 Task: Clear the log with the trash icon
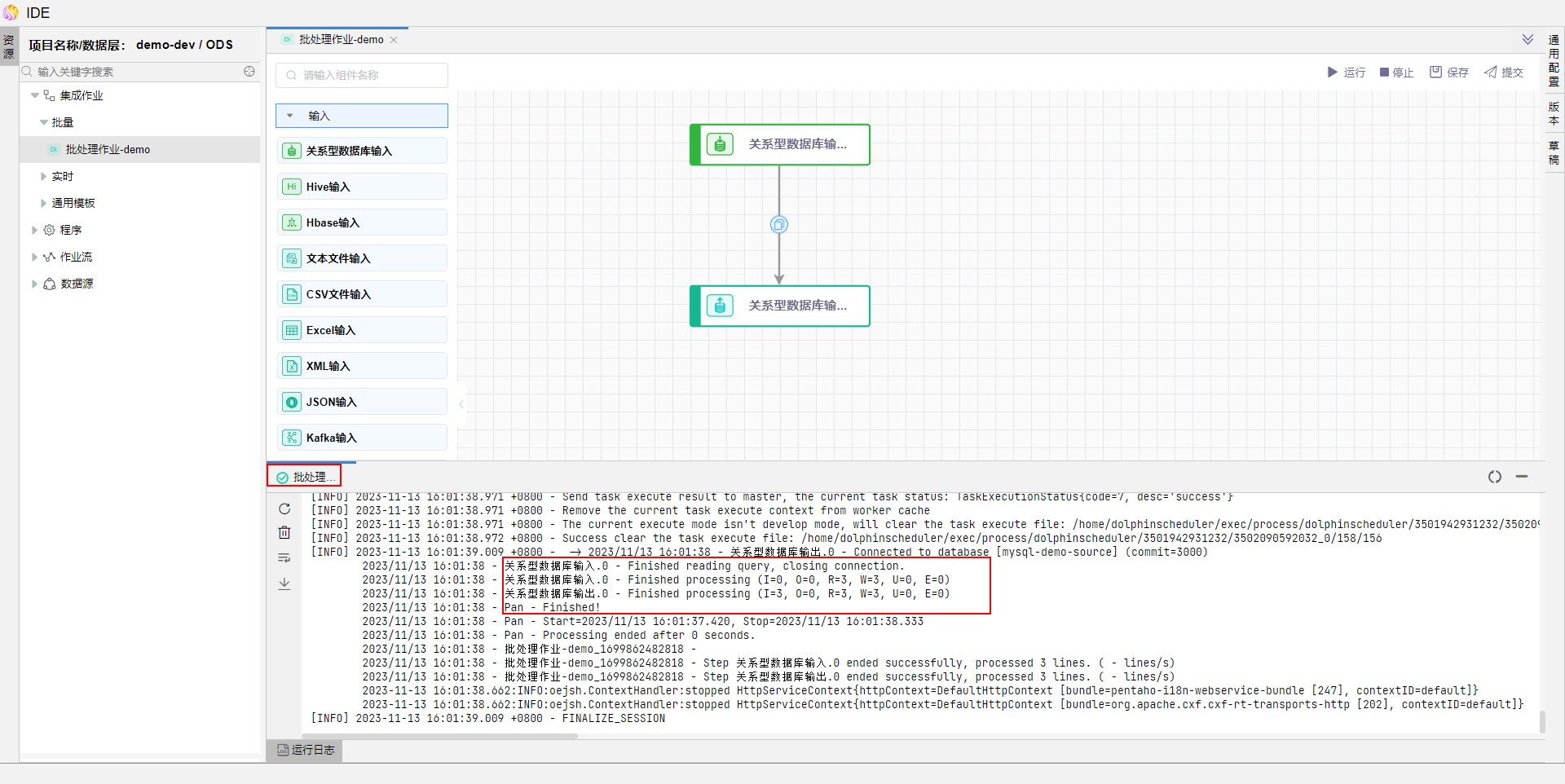click(284, 533)
